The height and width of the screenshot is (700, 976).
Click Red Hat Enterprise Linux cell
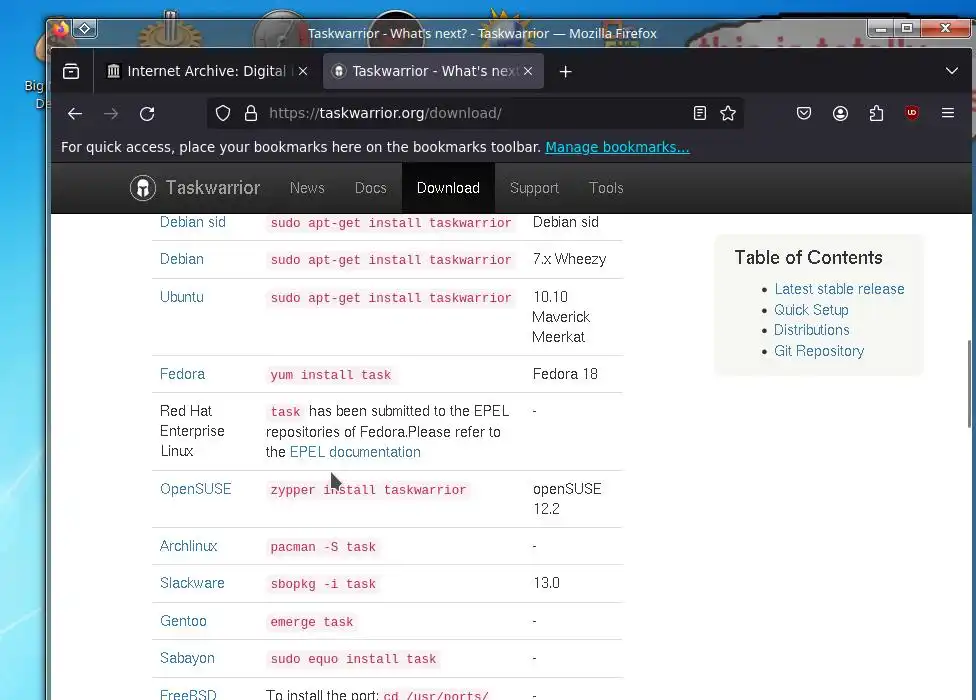point(192,431)
